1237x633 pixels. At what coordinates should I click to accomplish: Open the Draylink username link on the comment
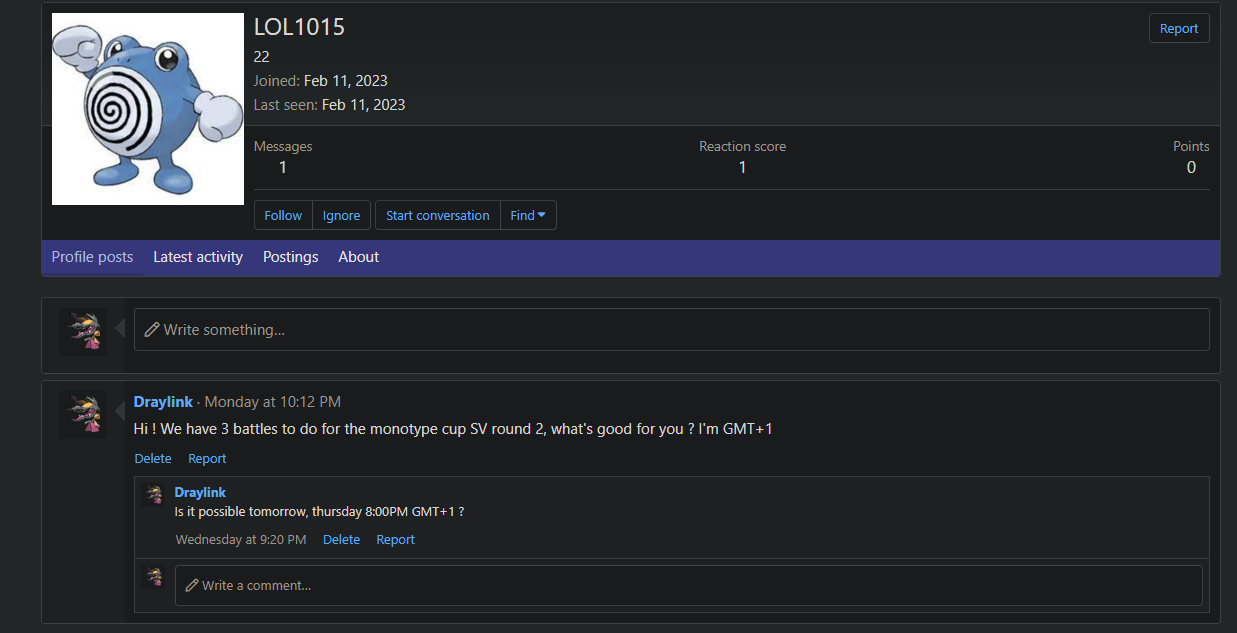point(200,492)
